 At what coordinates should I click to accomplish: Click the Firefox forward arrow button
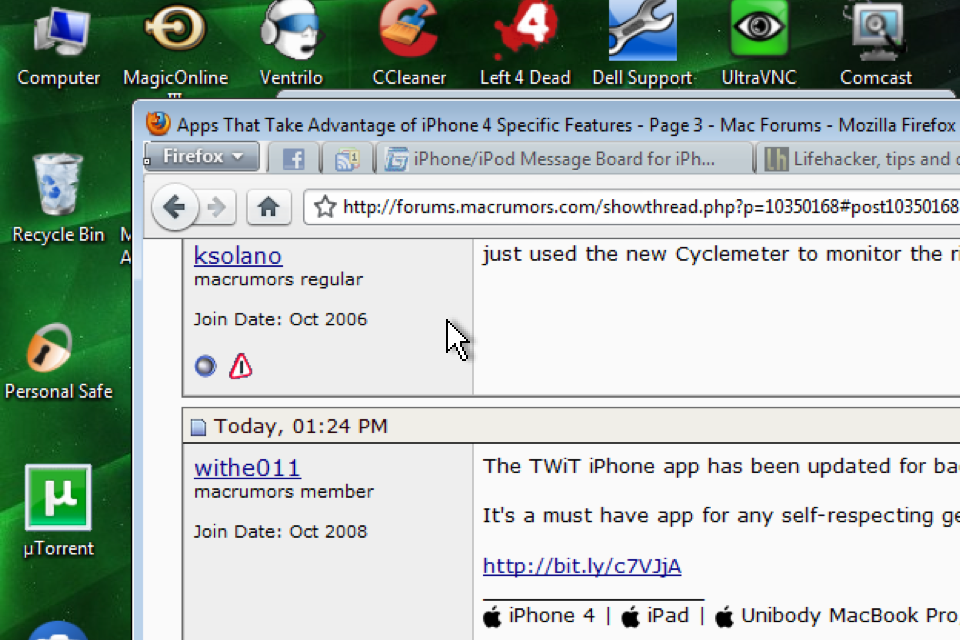[216, 208]
